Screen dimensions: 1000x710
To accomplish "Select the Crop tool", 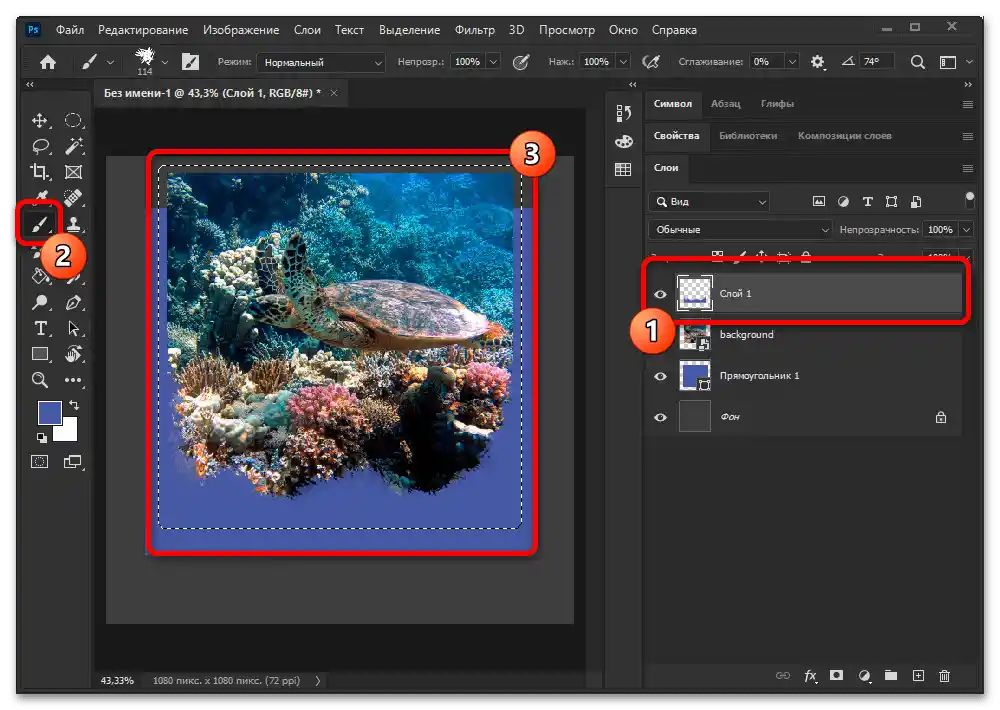I will coord(40,172).
